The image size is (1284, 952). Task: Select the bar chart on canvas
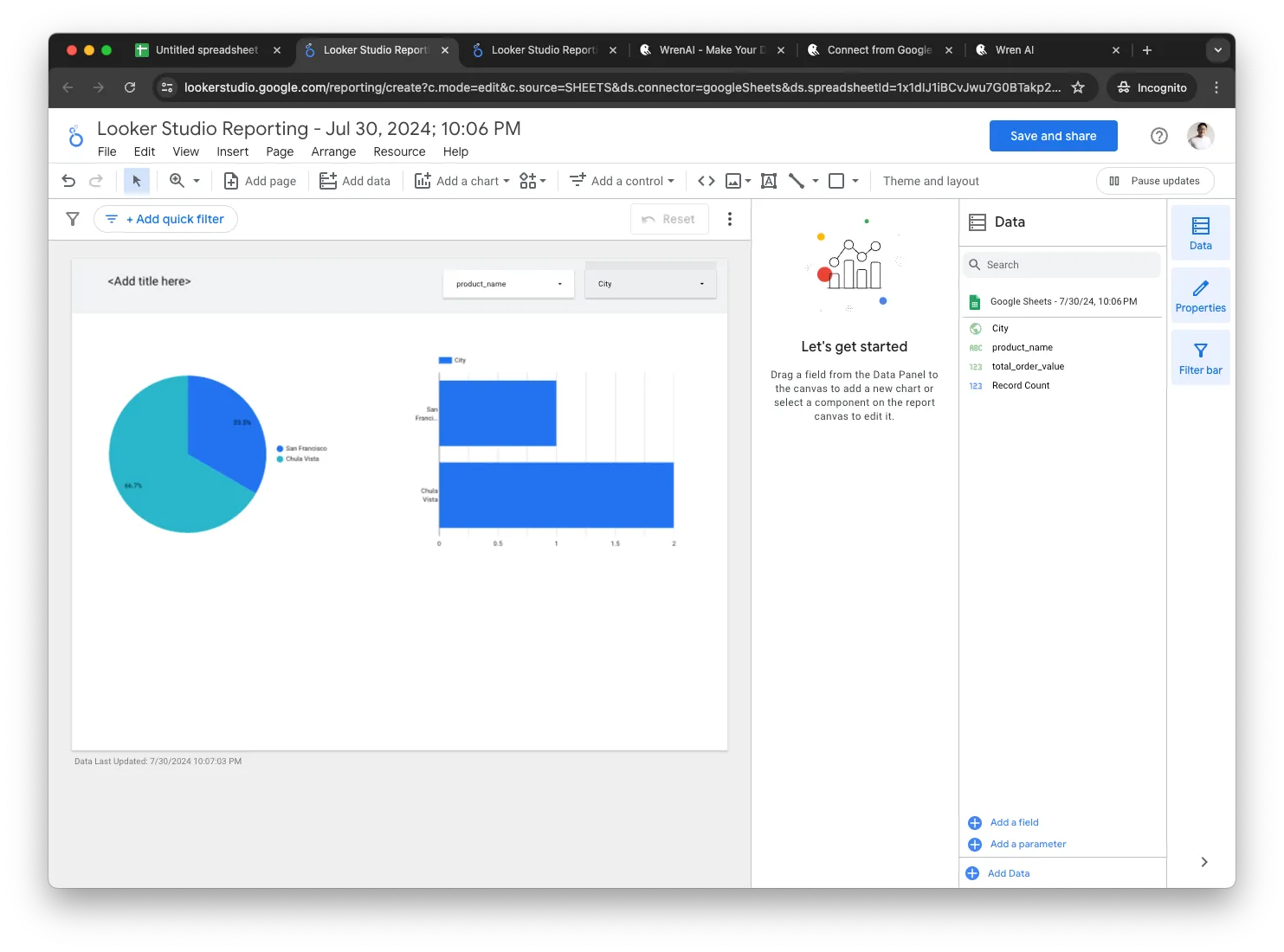point(547,453)
